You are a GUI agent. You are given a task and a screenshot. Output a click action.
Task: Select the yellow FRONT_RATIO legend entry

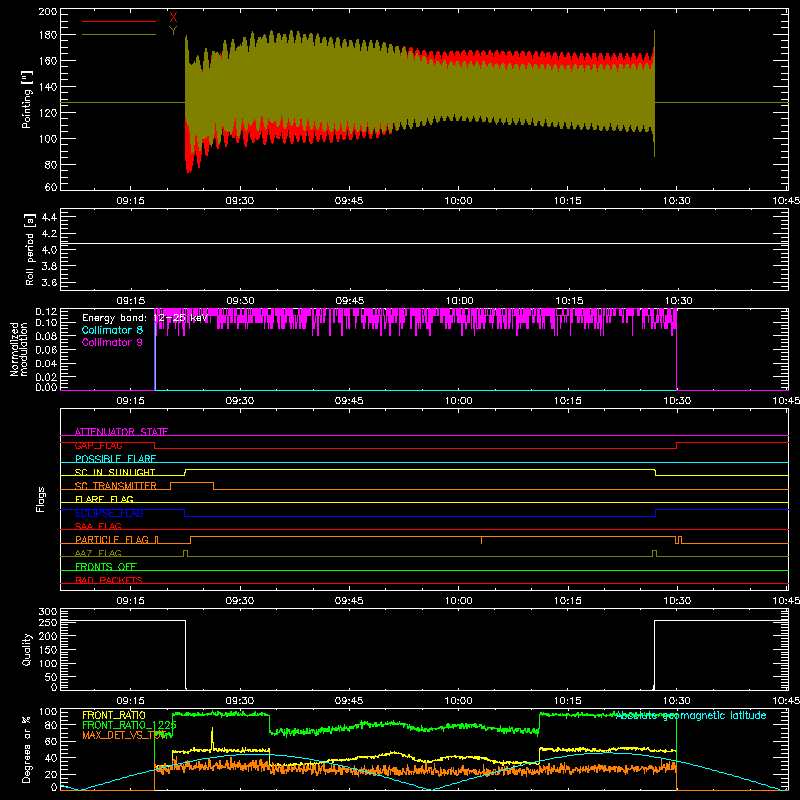(x=114, y=715)
